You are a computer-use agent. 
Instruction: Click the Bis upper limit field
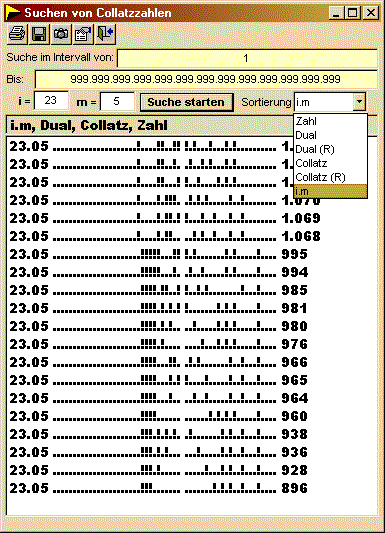pyautogui.click(x=206, y=79)
